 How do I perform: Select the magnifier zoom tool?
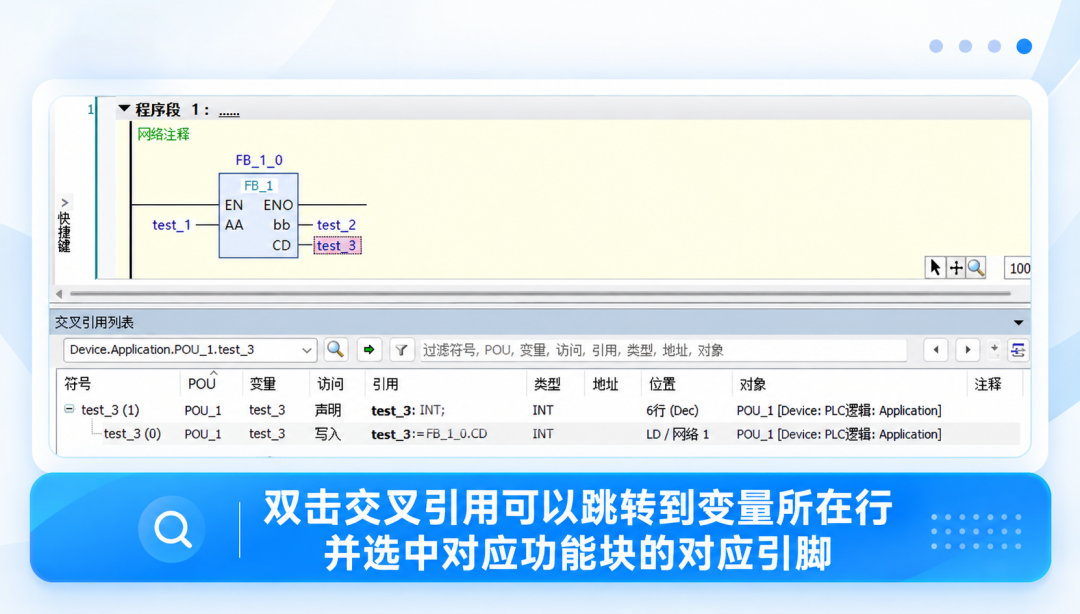pos(976,267)
